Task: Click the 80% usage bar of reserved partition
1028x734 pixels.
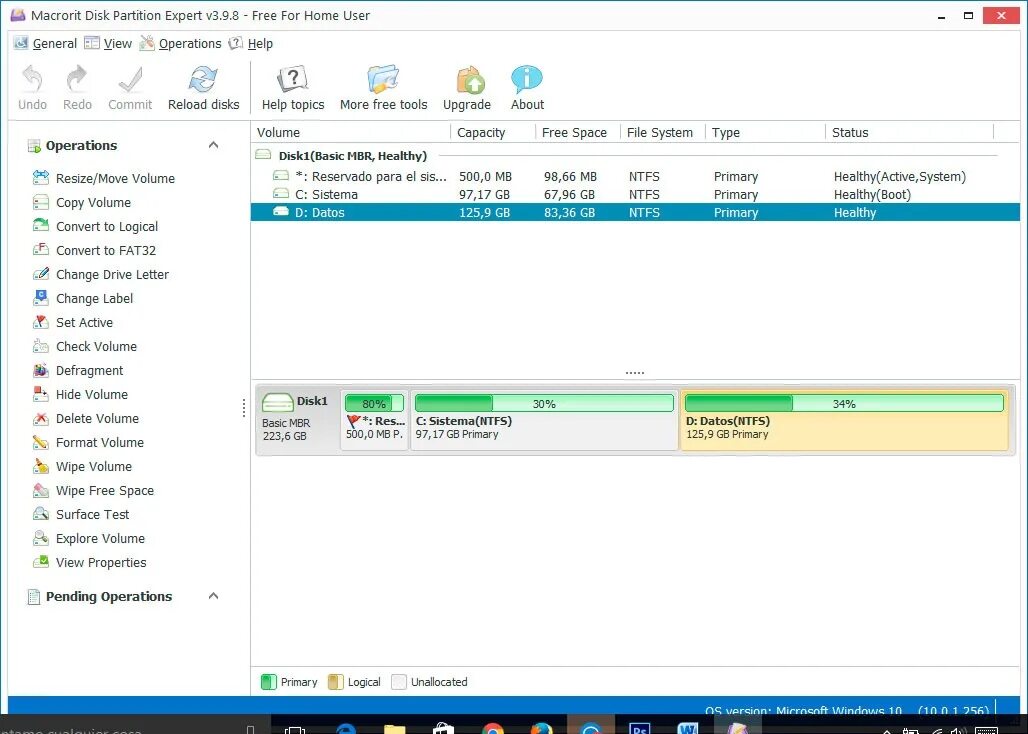Action: pos(374,403)
